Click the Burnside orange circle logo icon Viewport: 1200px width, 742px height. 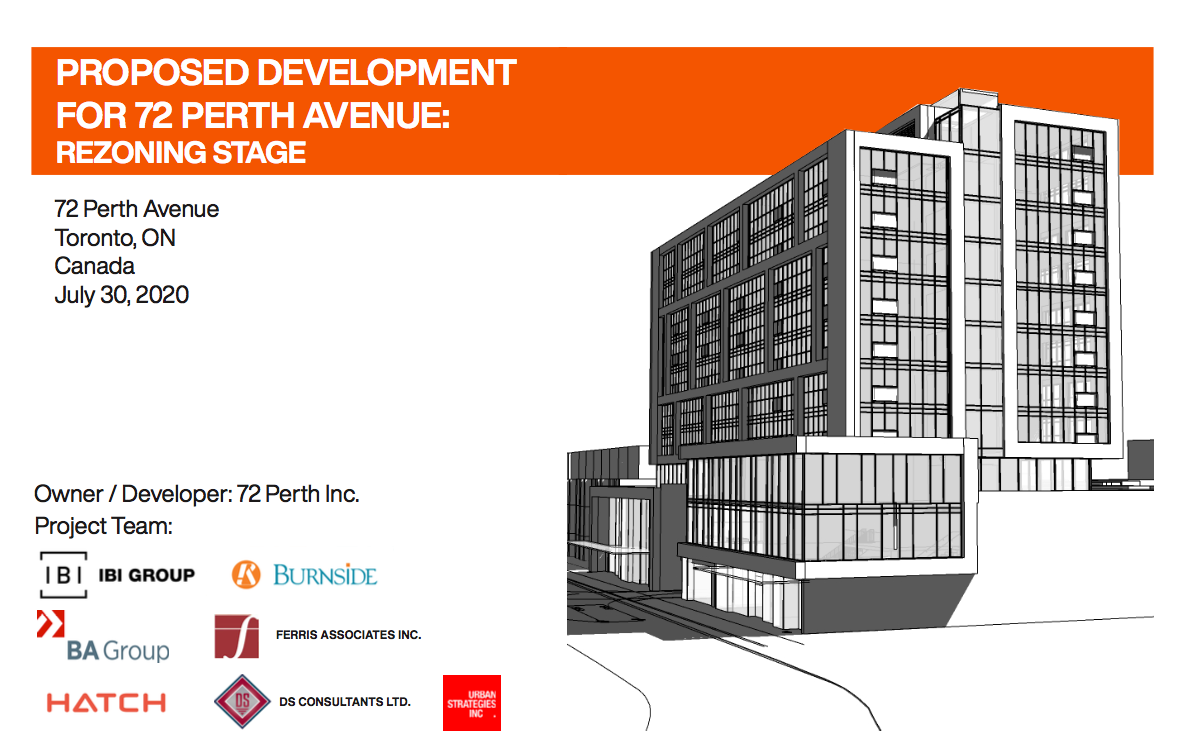tap(246, 574)
